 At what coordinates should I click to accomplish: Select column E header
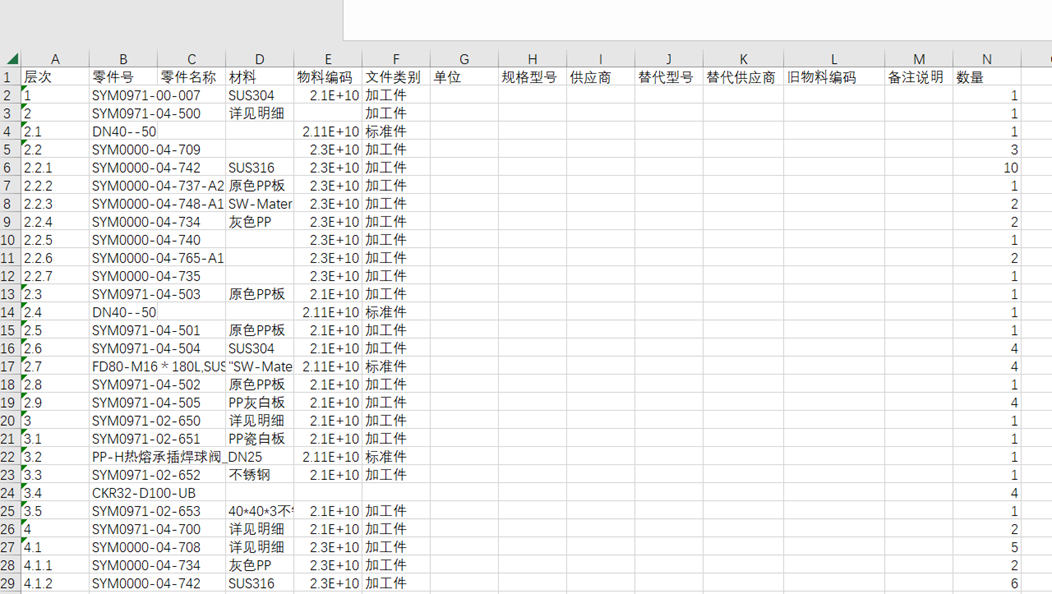tap(328, 59)
